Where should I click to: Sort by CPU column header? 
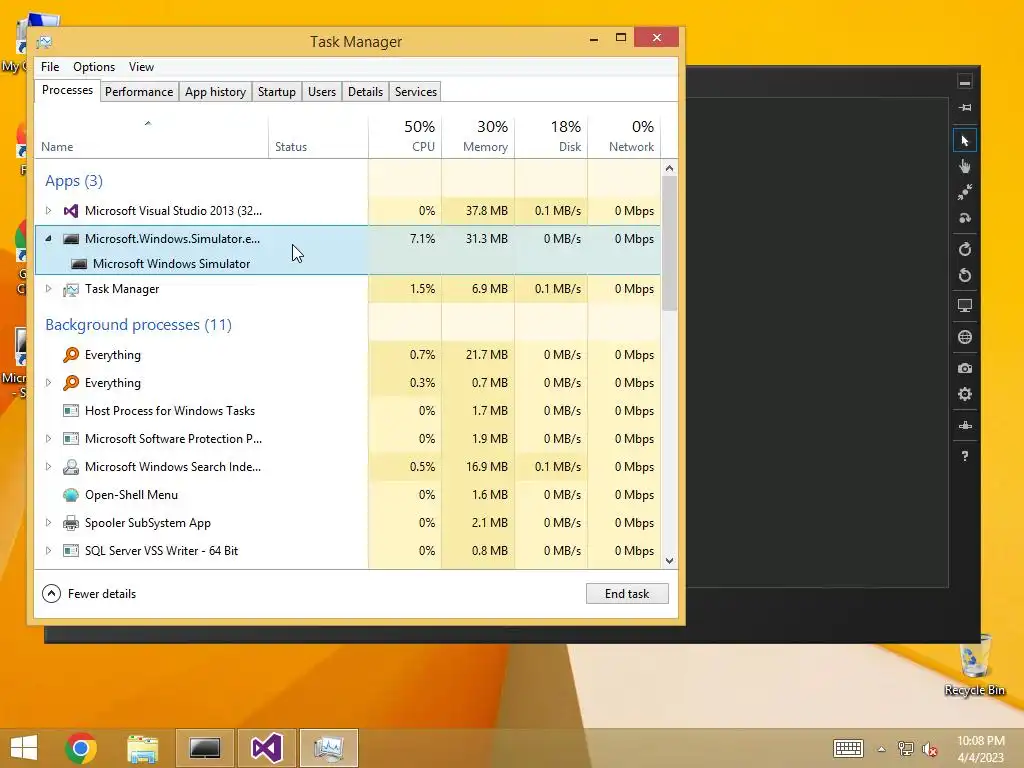point(405,136)
